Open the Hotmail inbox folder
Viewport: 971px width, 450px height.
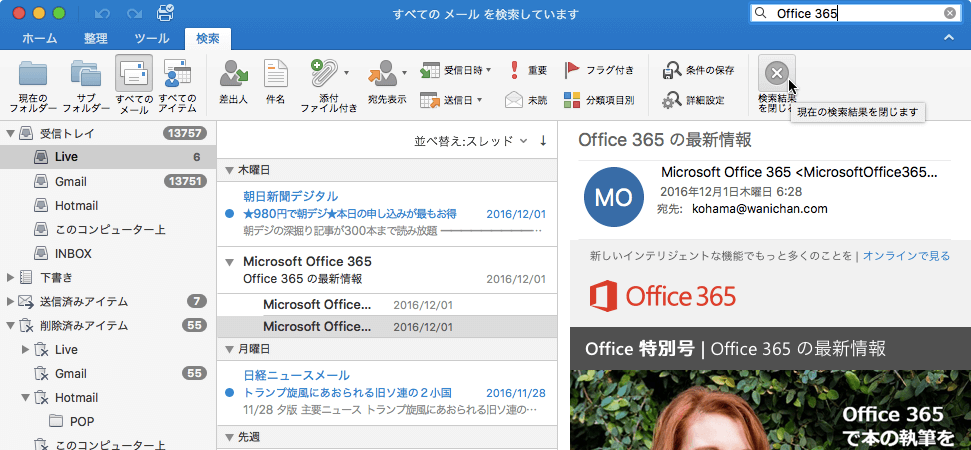[108, 206]
